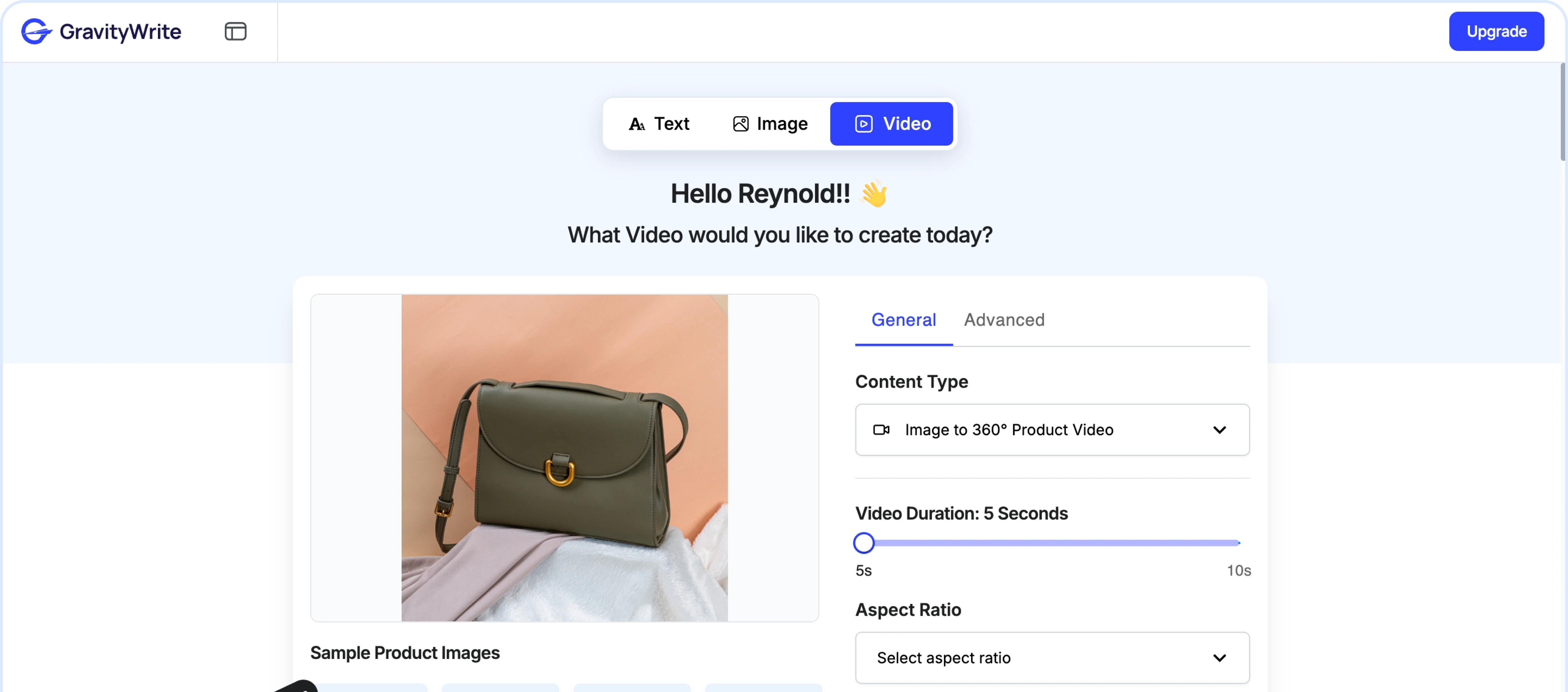Click camera icon in Content Type field
This screenshot has width=1568, height=692.
(881, 430)
